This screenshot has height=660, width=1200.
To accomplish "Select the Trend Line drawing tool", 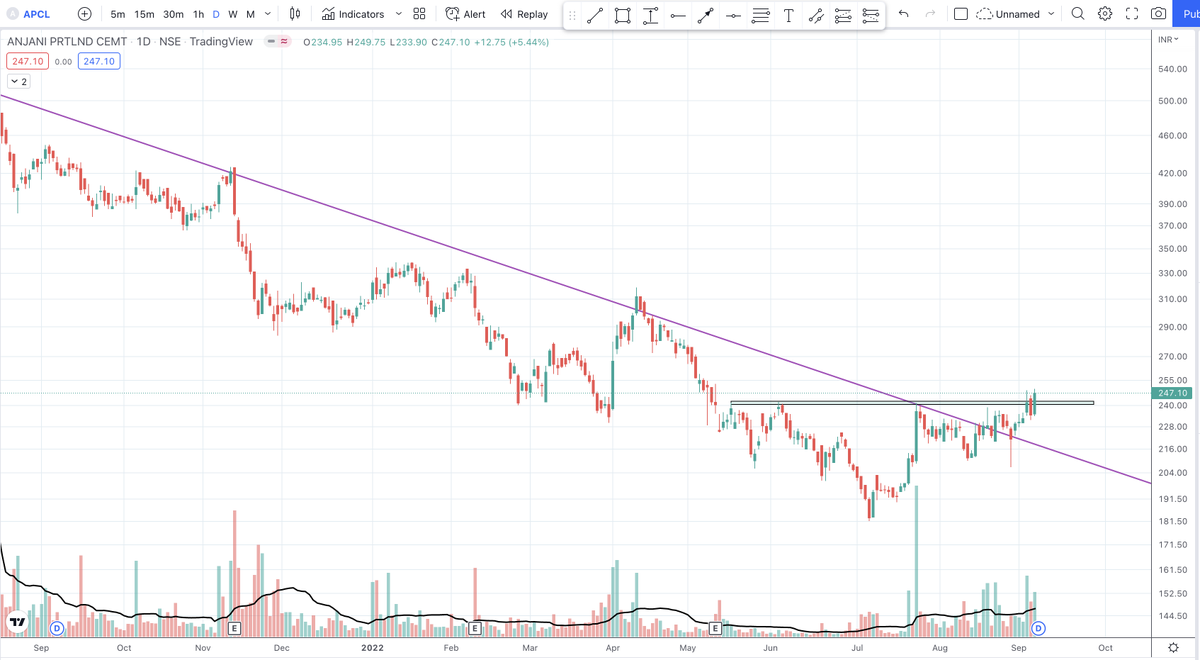I will 595,15.
